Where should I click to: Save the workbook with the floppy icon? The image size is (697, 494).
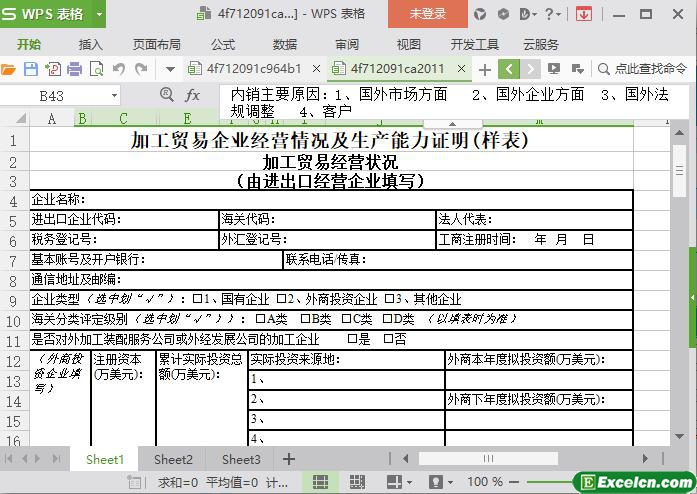coord(31,69)
